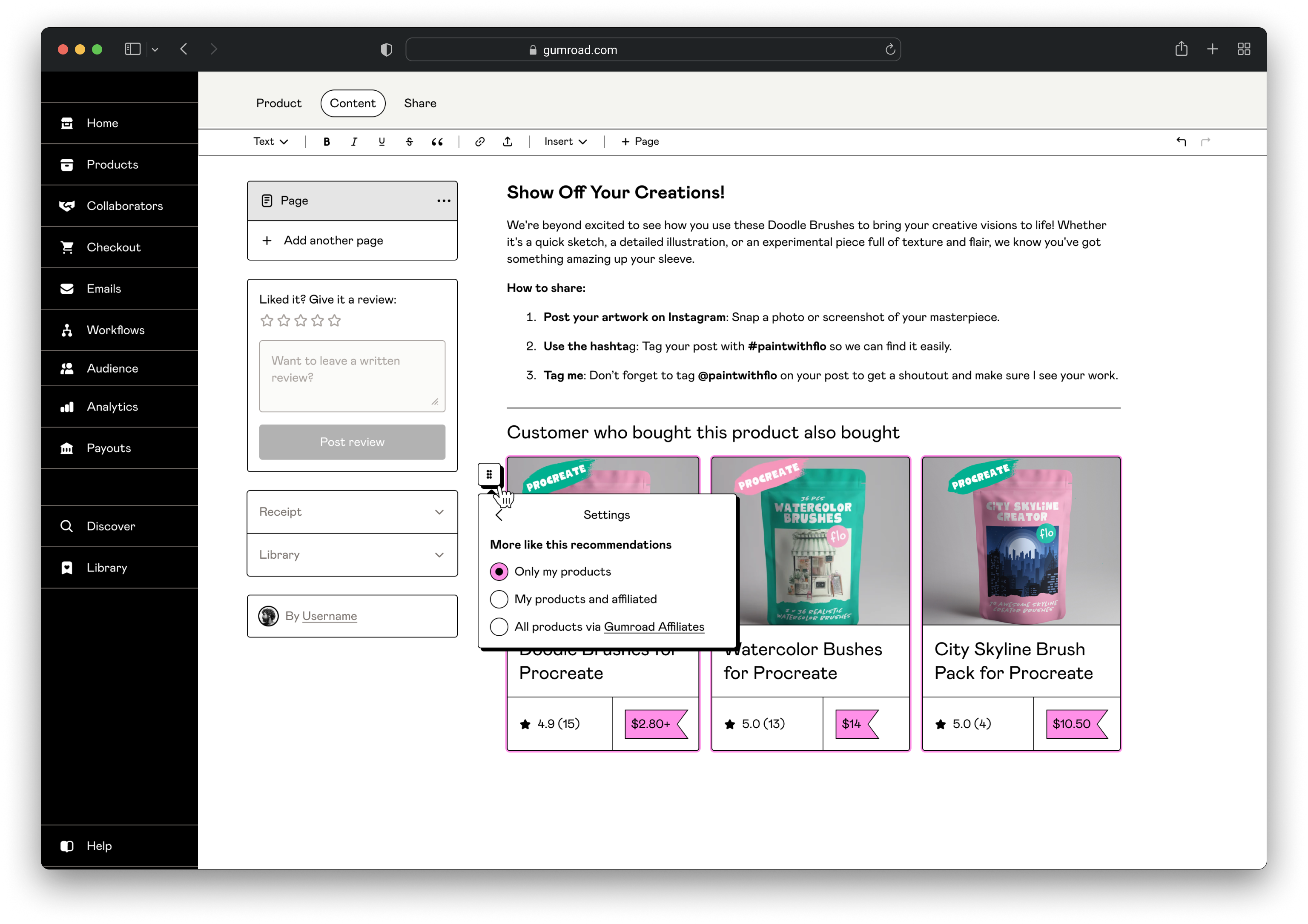
Task: Select All products via Gumroad Affiliates
Action: click(x=499, y=627)
